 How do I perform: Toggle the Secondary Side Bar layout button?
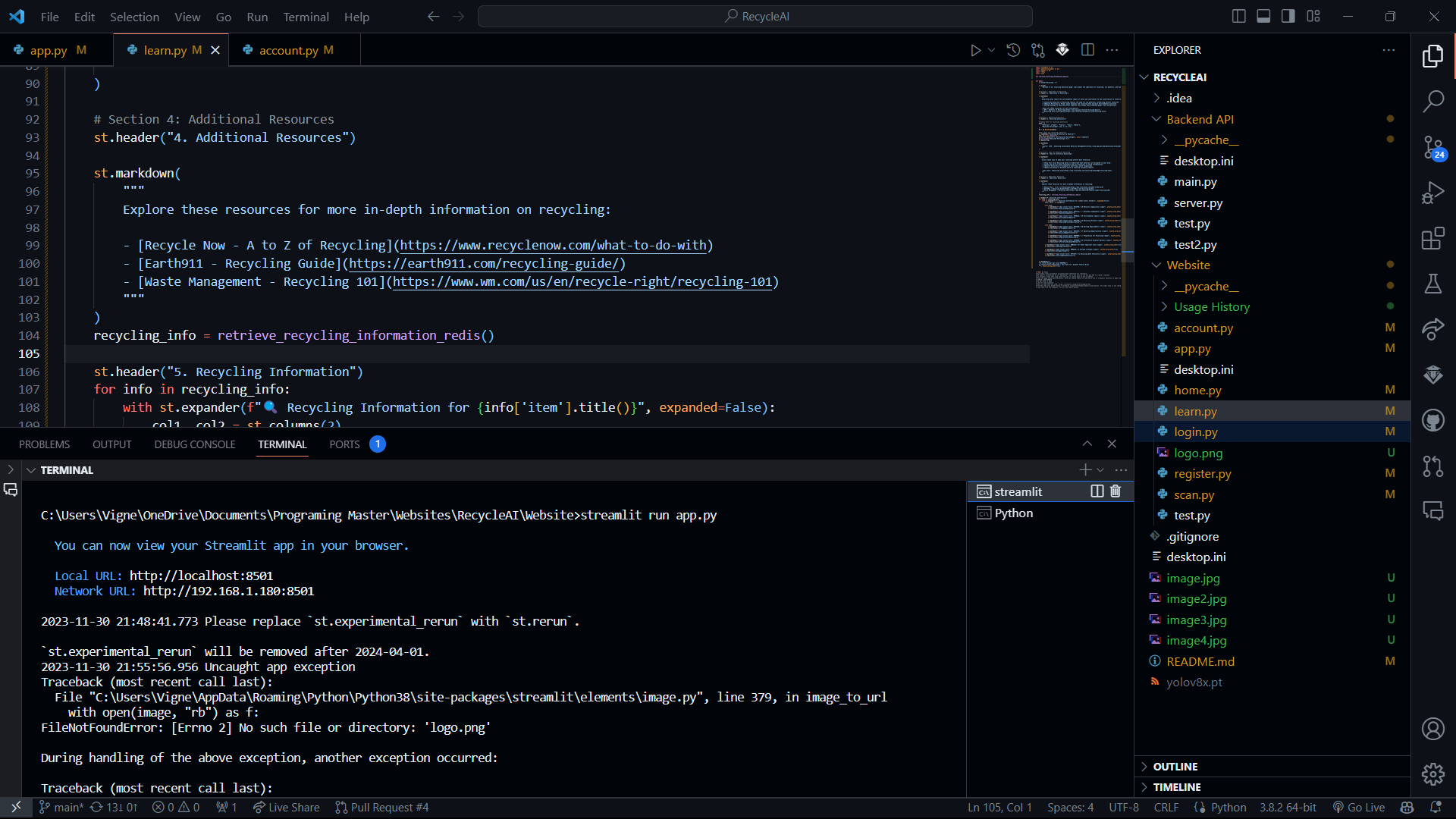(1288, 16)
